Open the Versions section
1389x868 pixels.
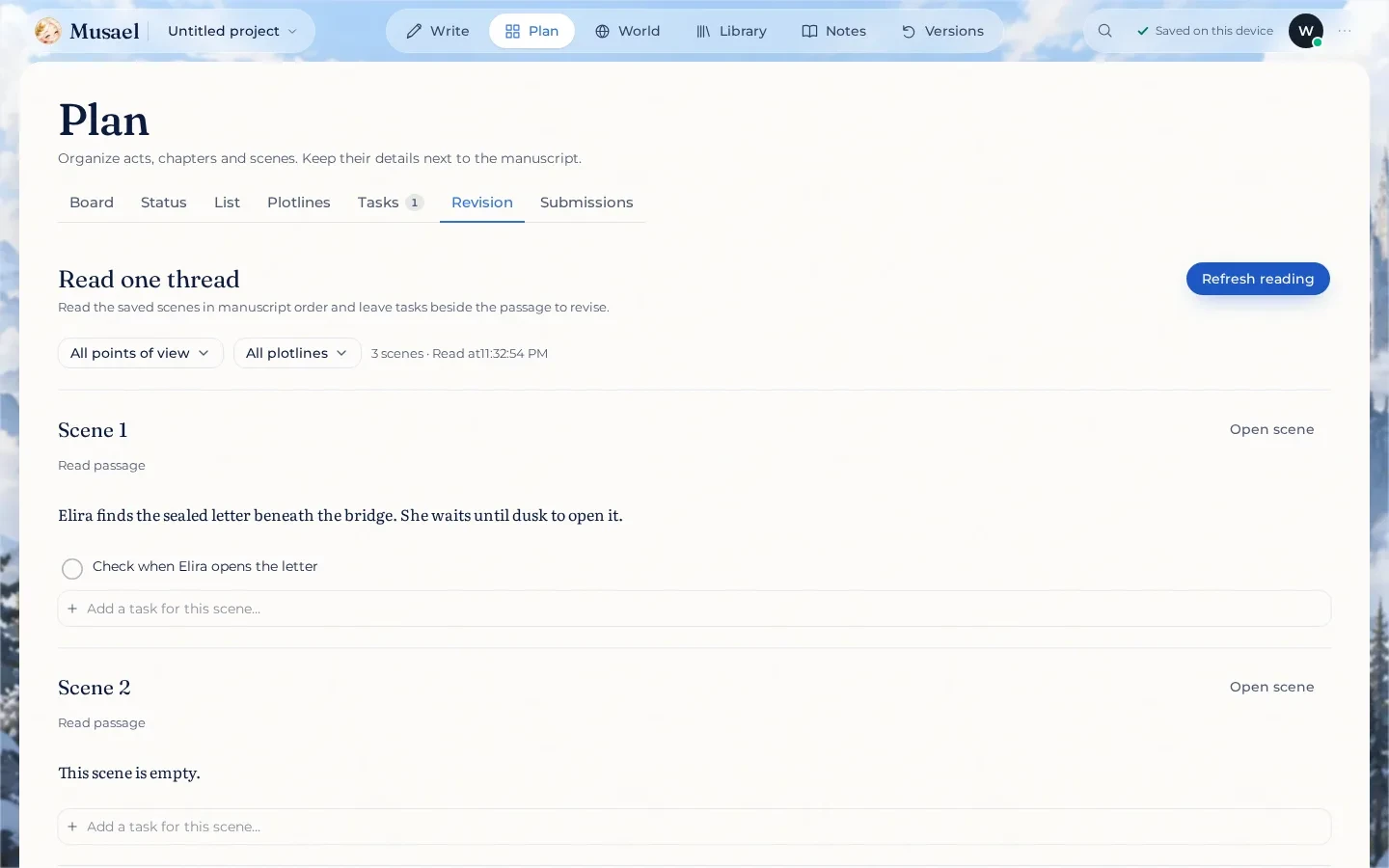coord(942,31)
